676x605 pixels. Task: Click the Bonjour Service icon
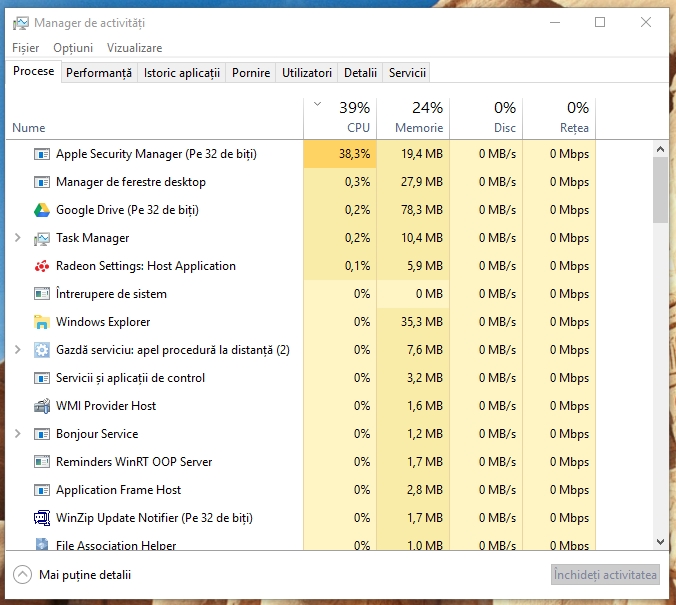point(42,434)
